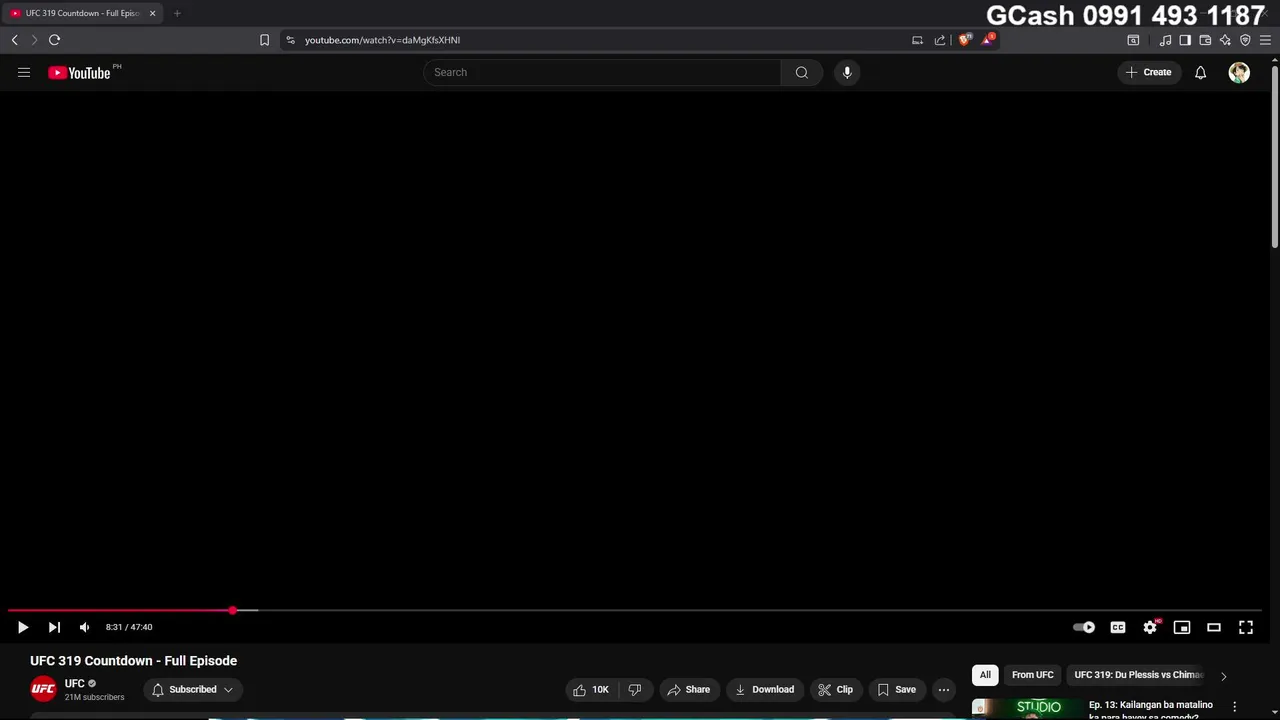This screenshot has height=720, width=1280.
Task: Open more actions three-dot menu
Action: (x=944, y=689)
